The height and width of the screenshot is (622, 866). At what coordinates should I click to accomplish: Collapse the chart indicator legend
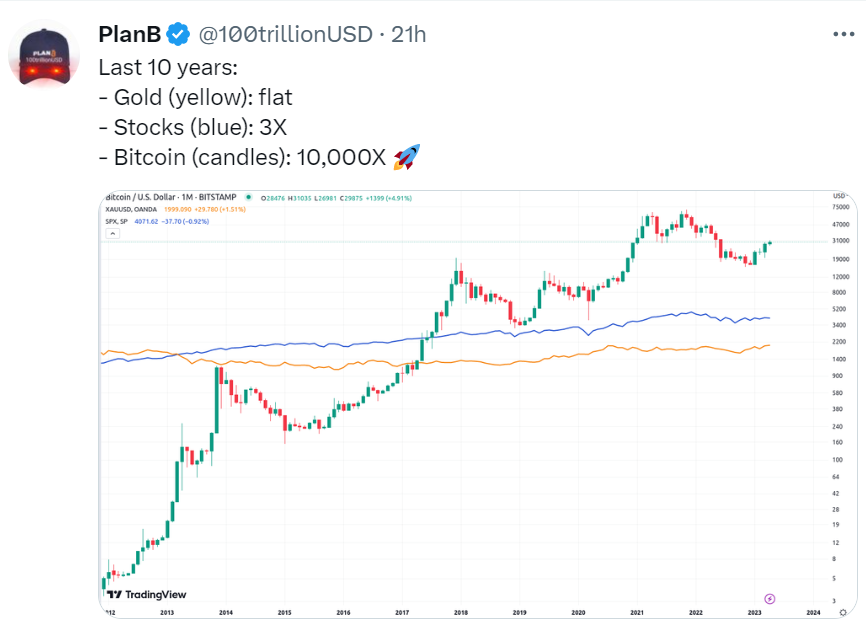113,233
